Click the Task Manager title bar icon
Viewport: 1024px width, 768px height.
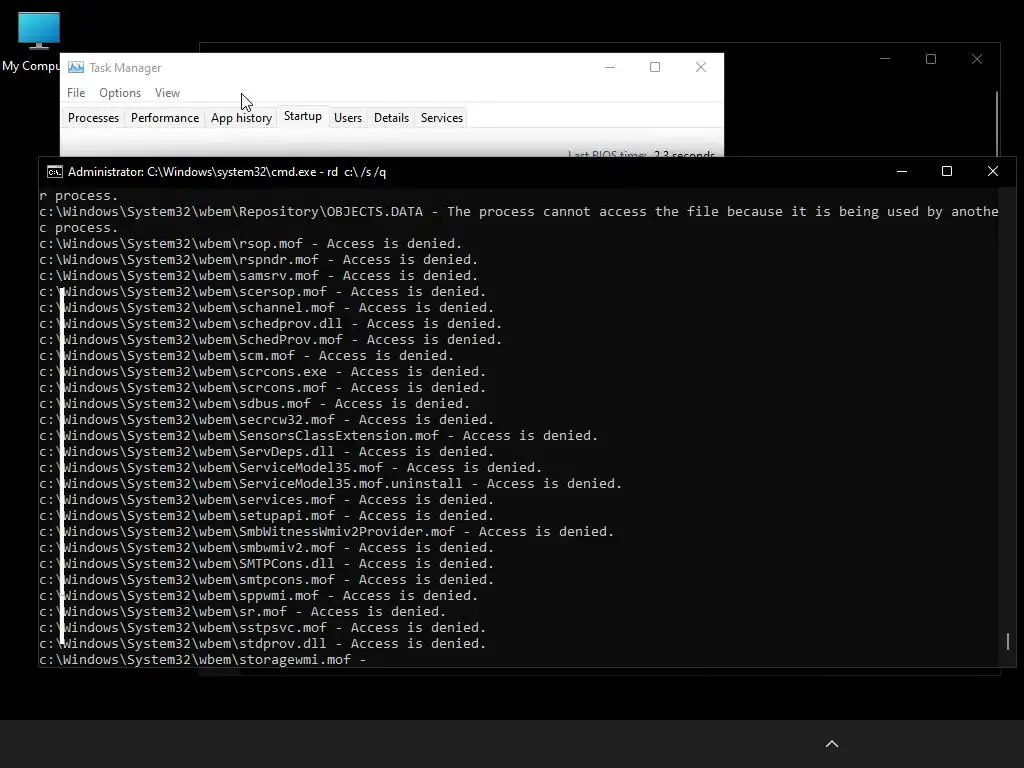pos(76,67)
